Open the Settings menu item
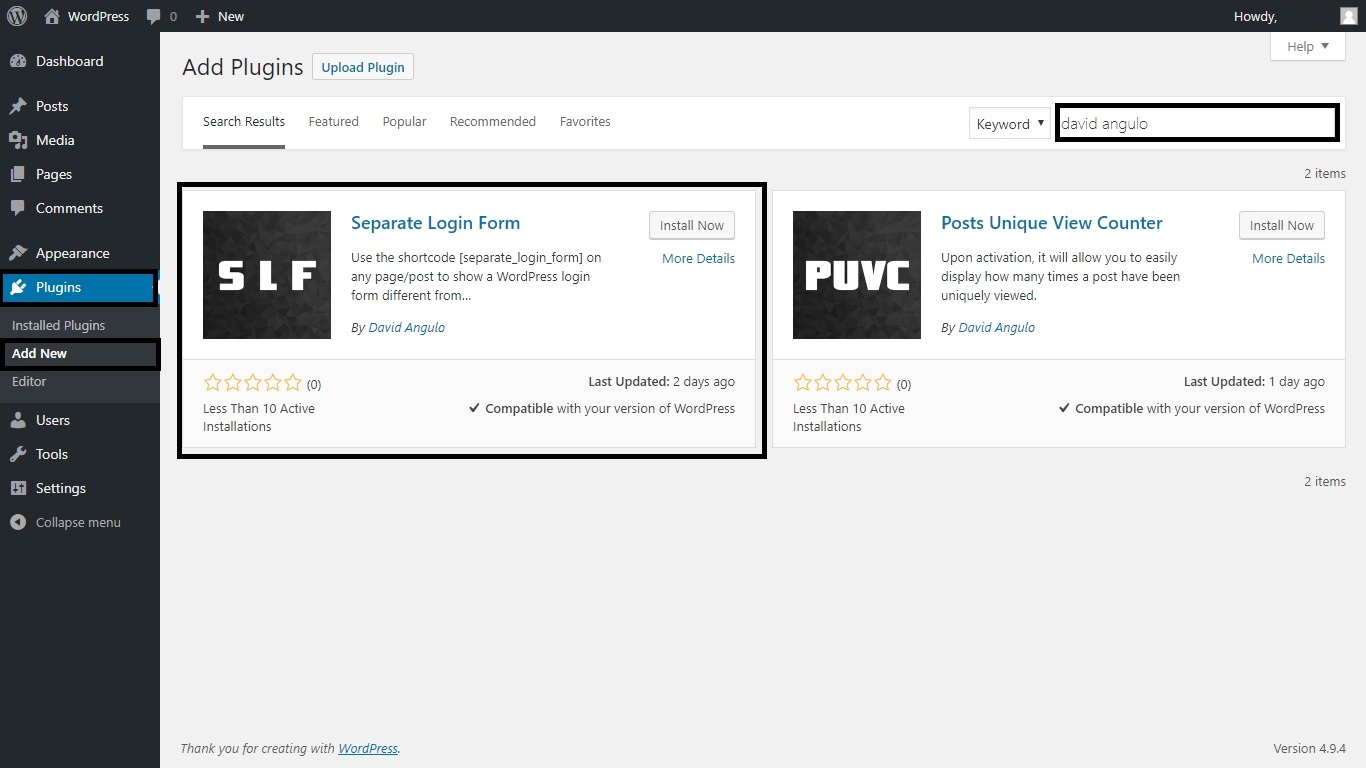The image size is (1366, 768). click(80, 488)
